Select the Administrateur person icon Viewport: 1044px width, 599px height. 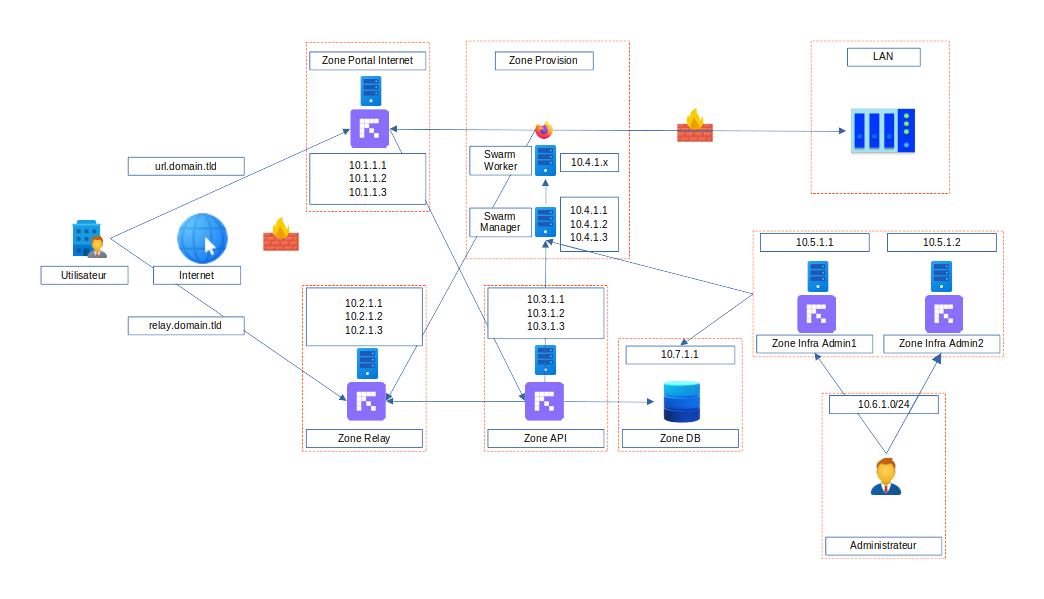884,477
